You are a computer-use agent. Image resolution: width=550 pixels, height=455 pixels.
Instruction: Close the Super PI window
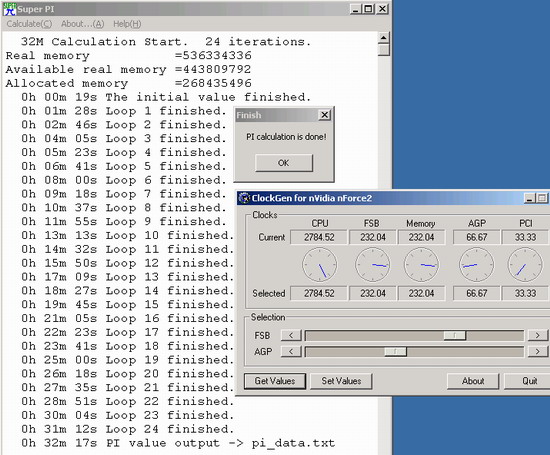(x=382, y=9)
